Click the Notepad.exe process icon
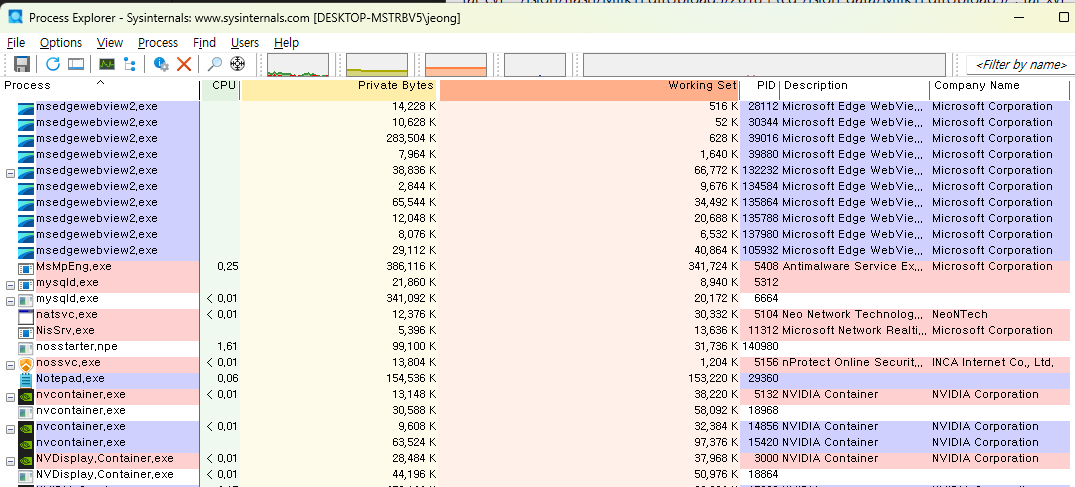The height and width of the screenshot is (487, 1075). [x=25, y=379]
